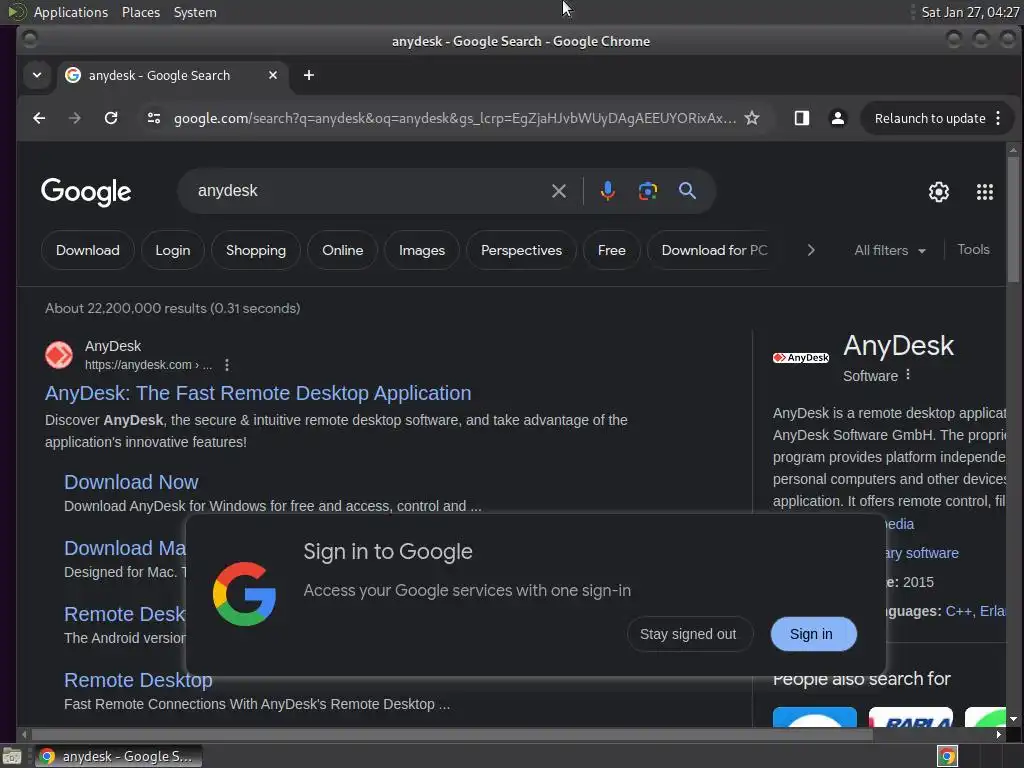The image size is (1024, 768).
Task: View site information icon in address bar
Action: pos(153,118)
